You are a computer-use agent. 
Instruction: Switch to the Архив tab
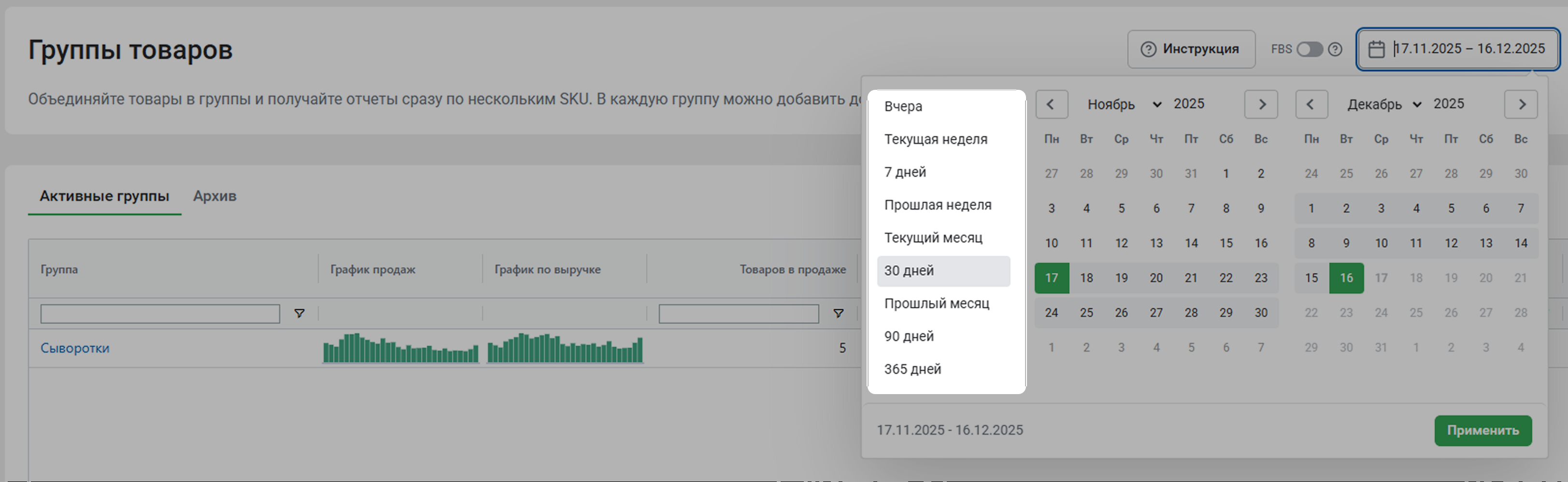point(215,196)
